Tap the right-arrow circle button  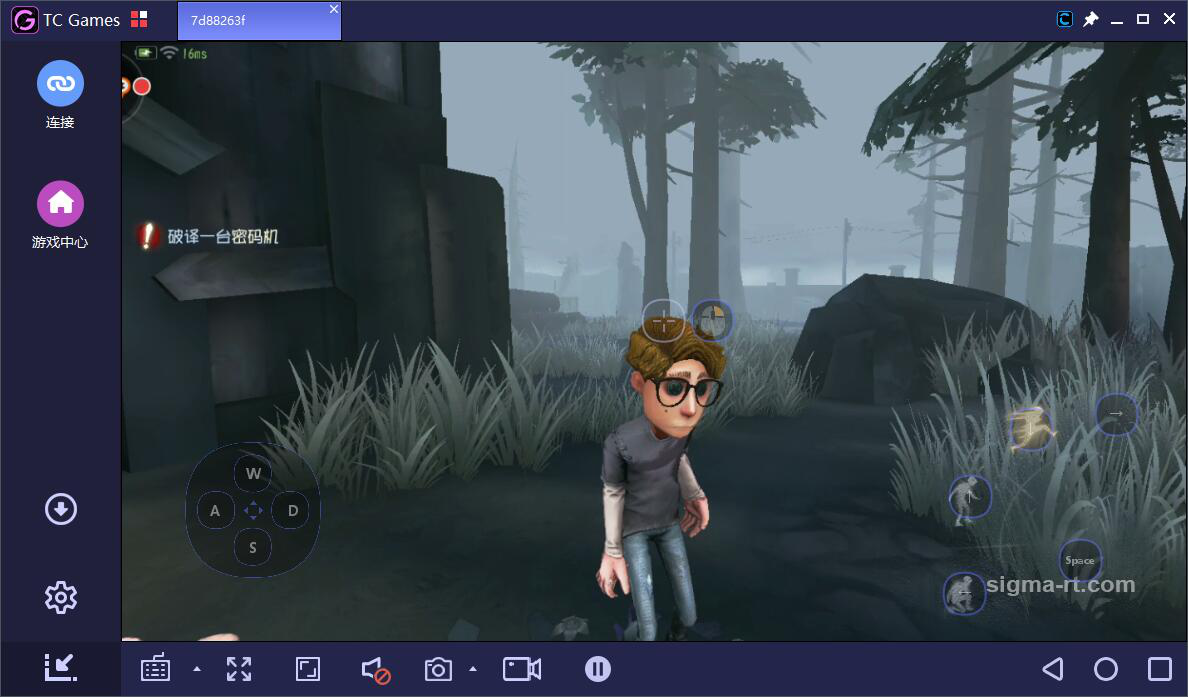tap(1116, 414)
